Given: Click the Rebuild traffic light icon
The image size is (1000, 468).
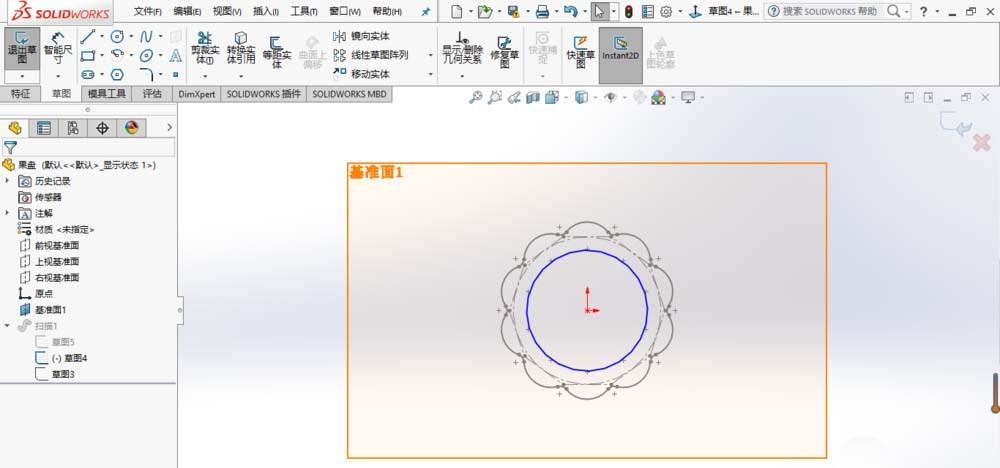Looking at the screenshot, I should [x=628, y=11].
